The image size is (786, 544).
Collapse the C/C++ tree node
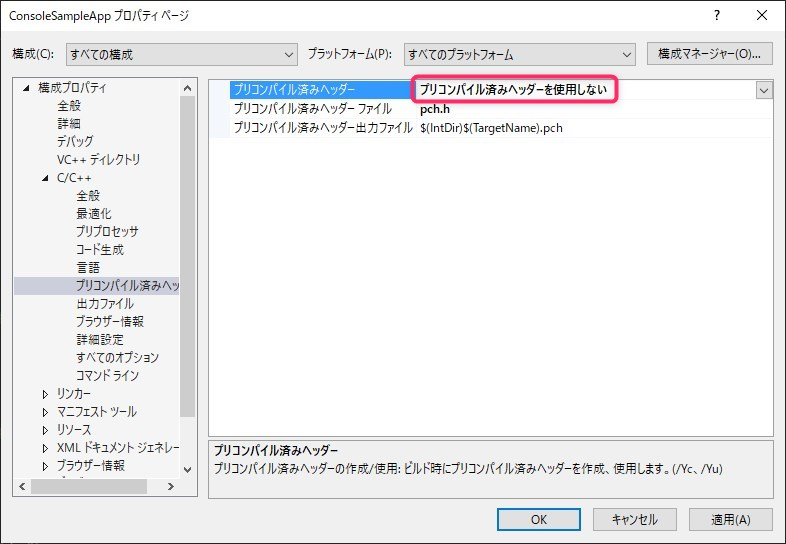45,178
